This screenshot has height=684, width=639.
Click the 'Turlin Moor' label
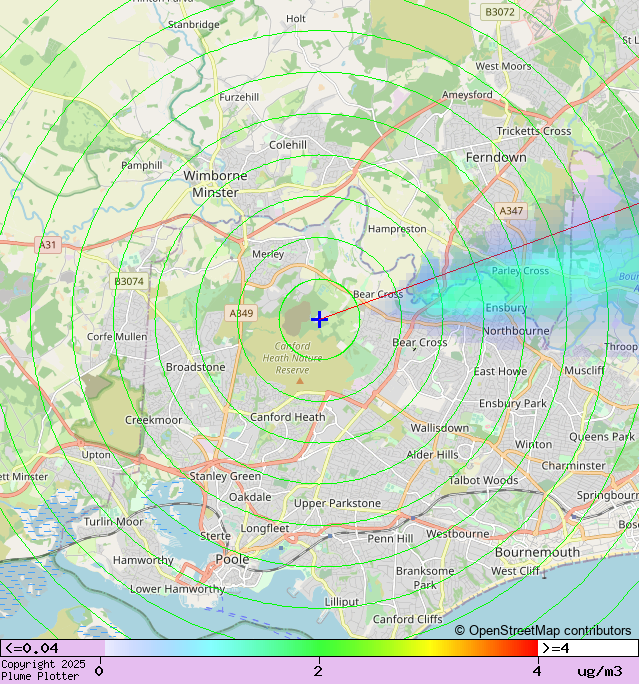click(x=113, y=522)
